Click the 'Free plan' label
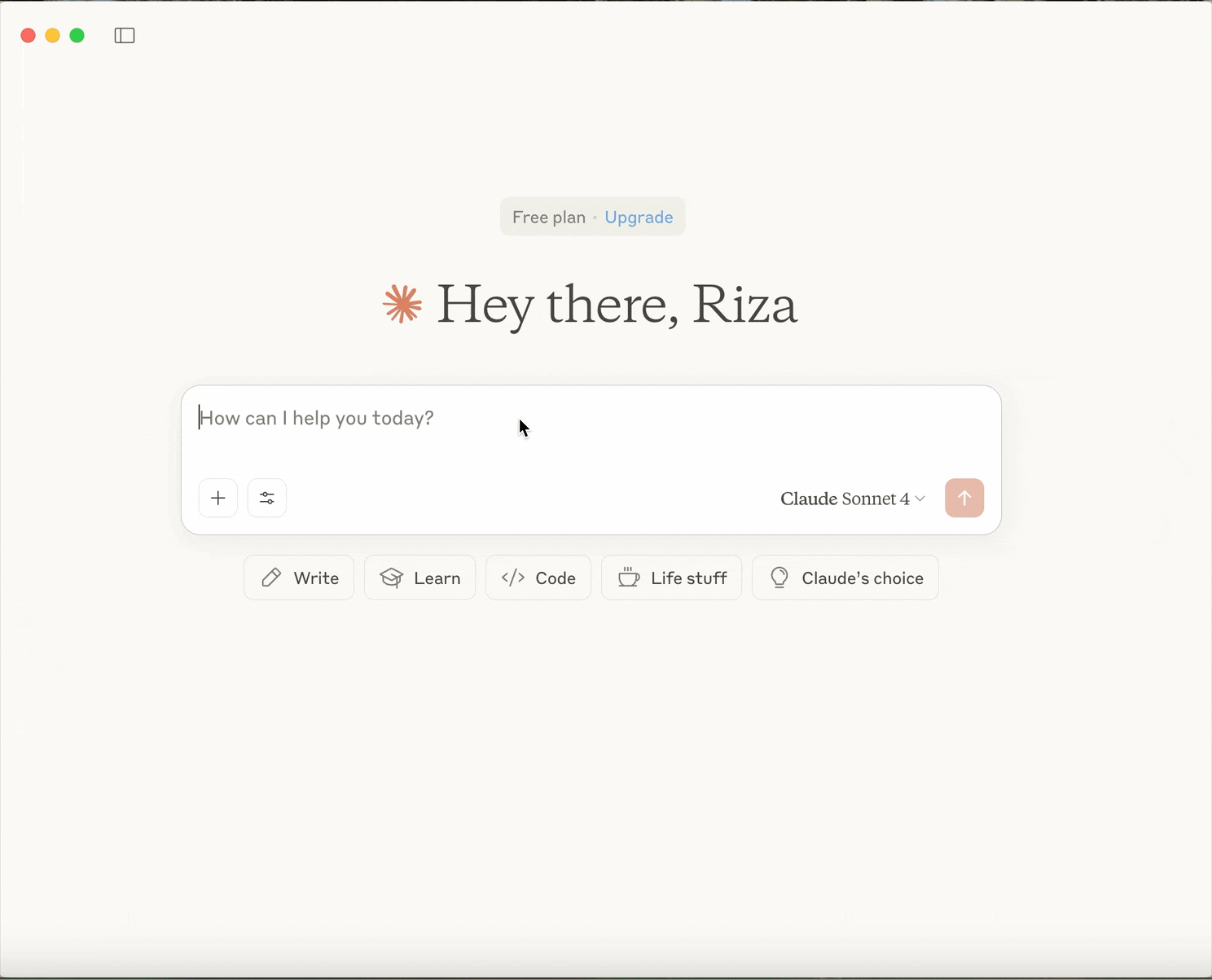Image resolution: width=1212 pixels, height=980 pixels. [549, 218]
